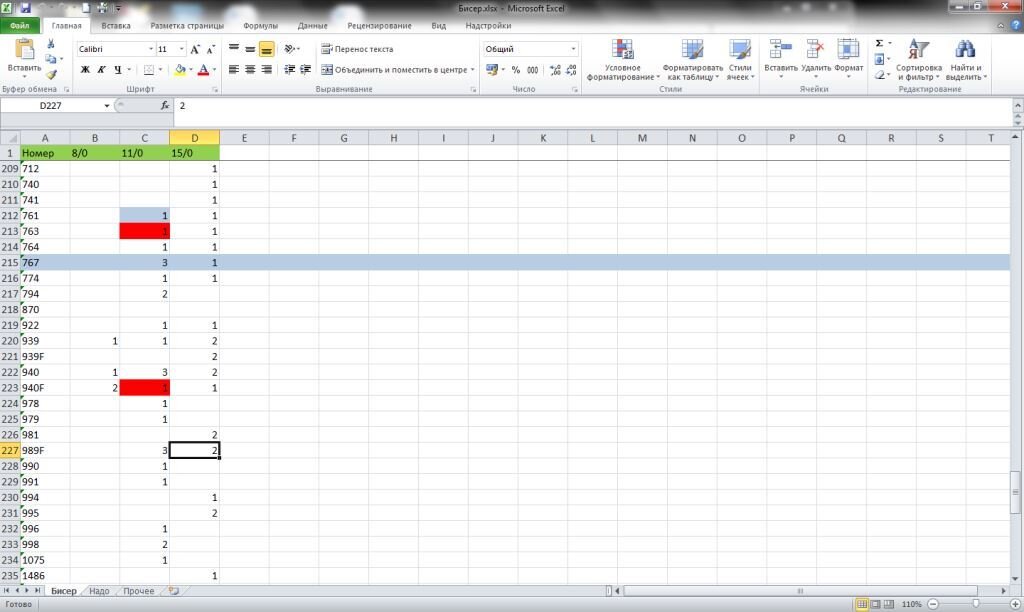Open the number format Общий dropdown

point(573,49)
